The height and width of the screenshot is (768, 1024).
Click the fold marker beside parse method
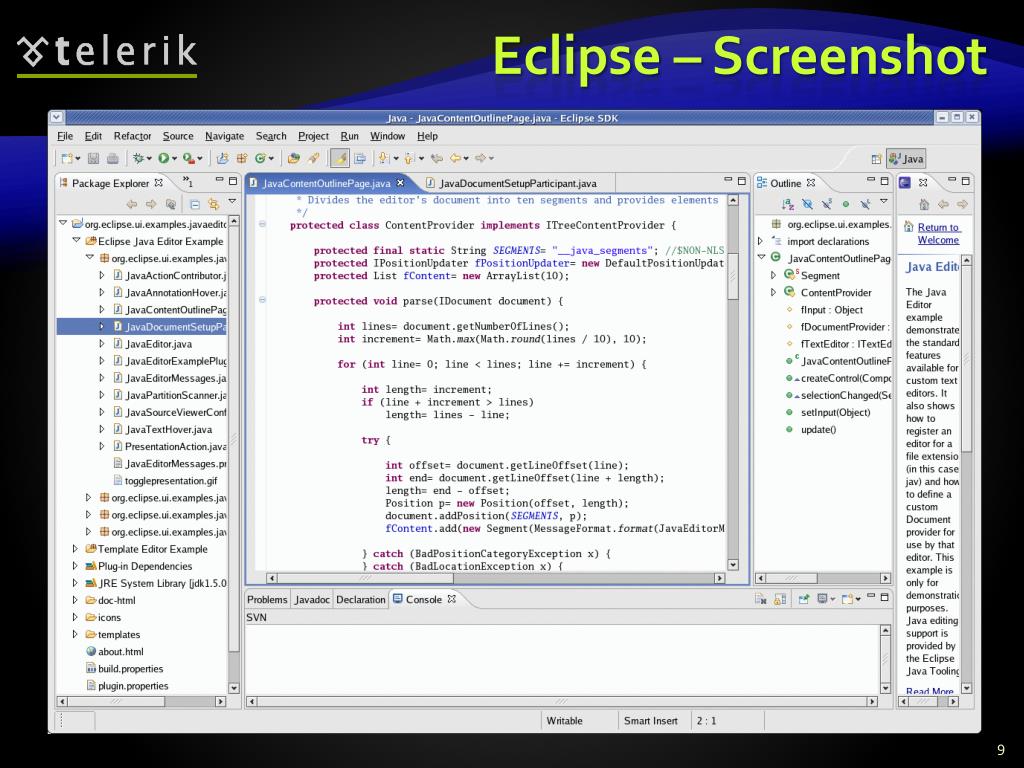click(x=263, y=300)
